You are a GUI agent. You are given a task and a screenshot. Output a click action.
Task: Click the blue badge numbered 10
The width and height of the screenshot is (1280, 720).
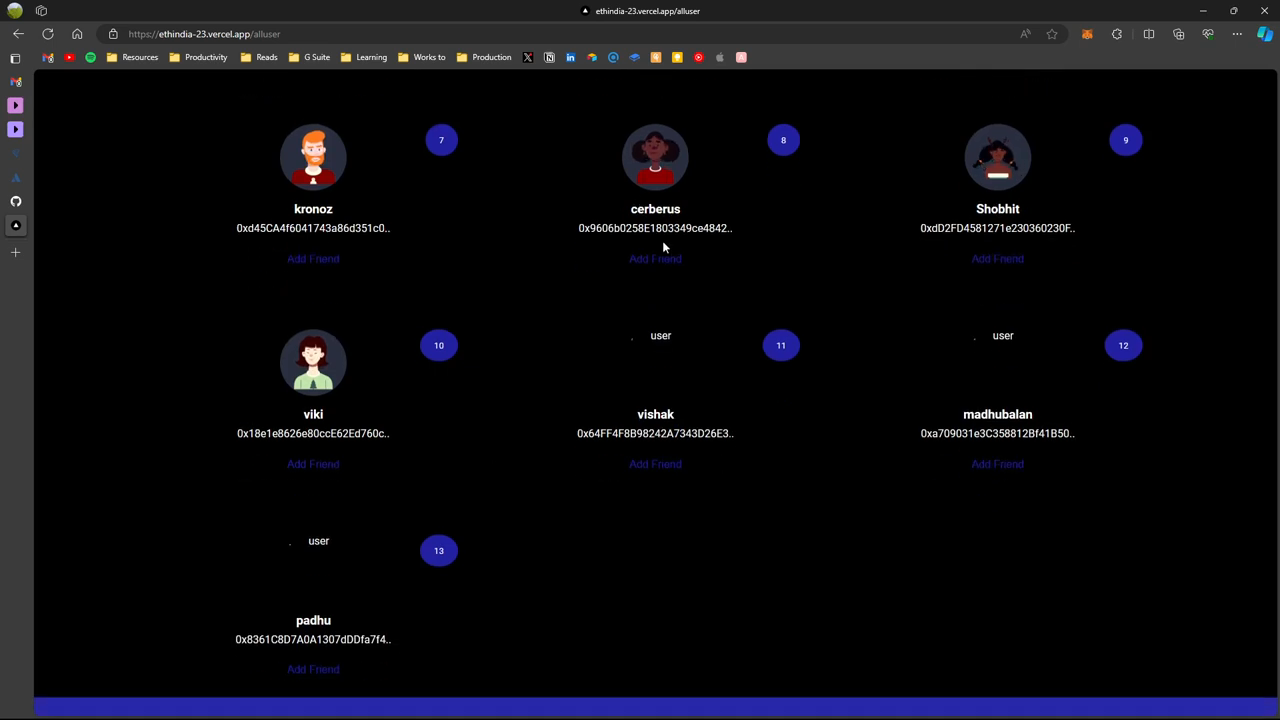439,345
